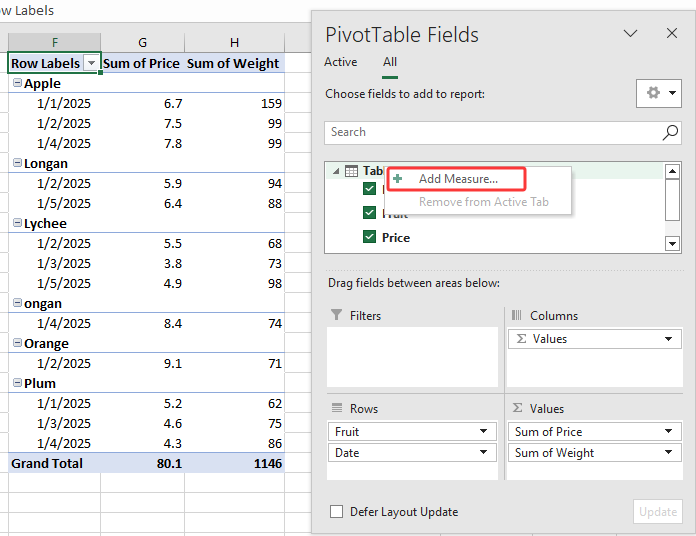The image size is (696, 536).
Task: Collapse the Lychee group in pivot table
Action: point(17,224)
